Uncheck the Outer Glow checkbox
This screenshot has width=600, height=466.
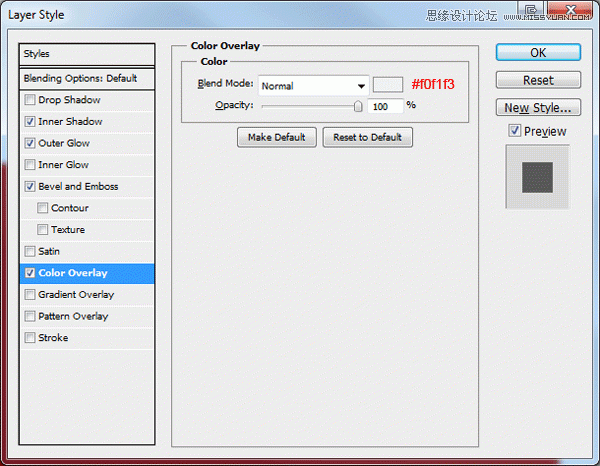pos(29,143)
